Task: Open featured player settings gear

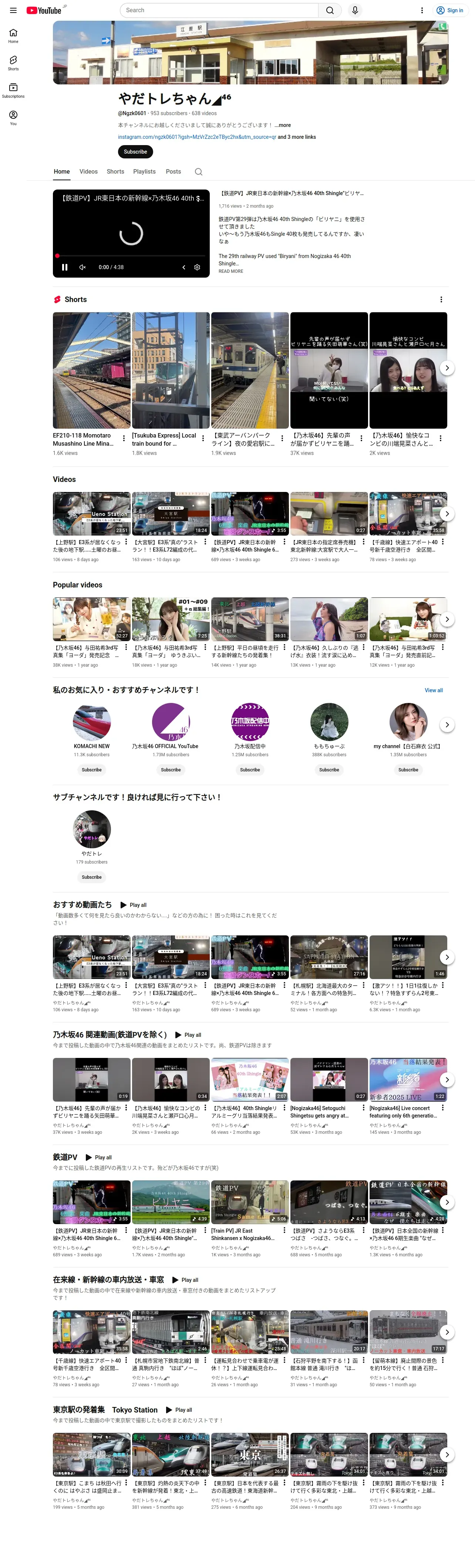Action: point(197,267)
